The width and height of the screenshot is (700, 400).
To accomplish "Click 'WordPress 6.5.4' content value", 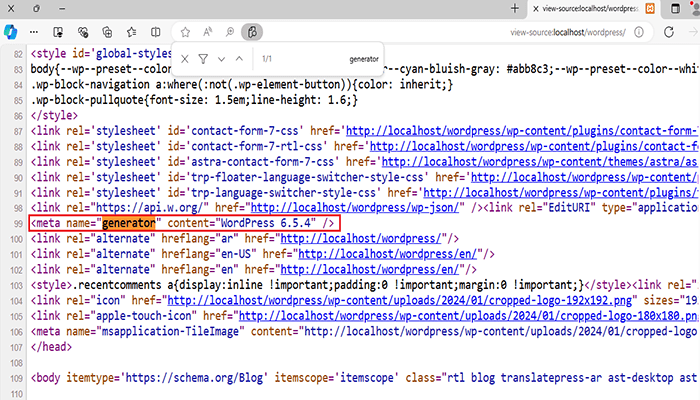I will click(x=268, y=223).
